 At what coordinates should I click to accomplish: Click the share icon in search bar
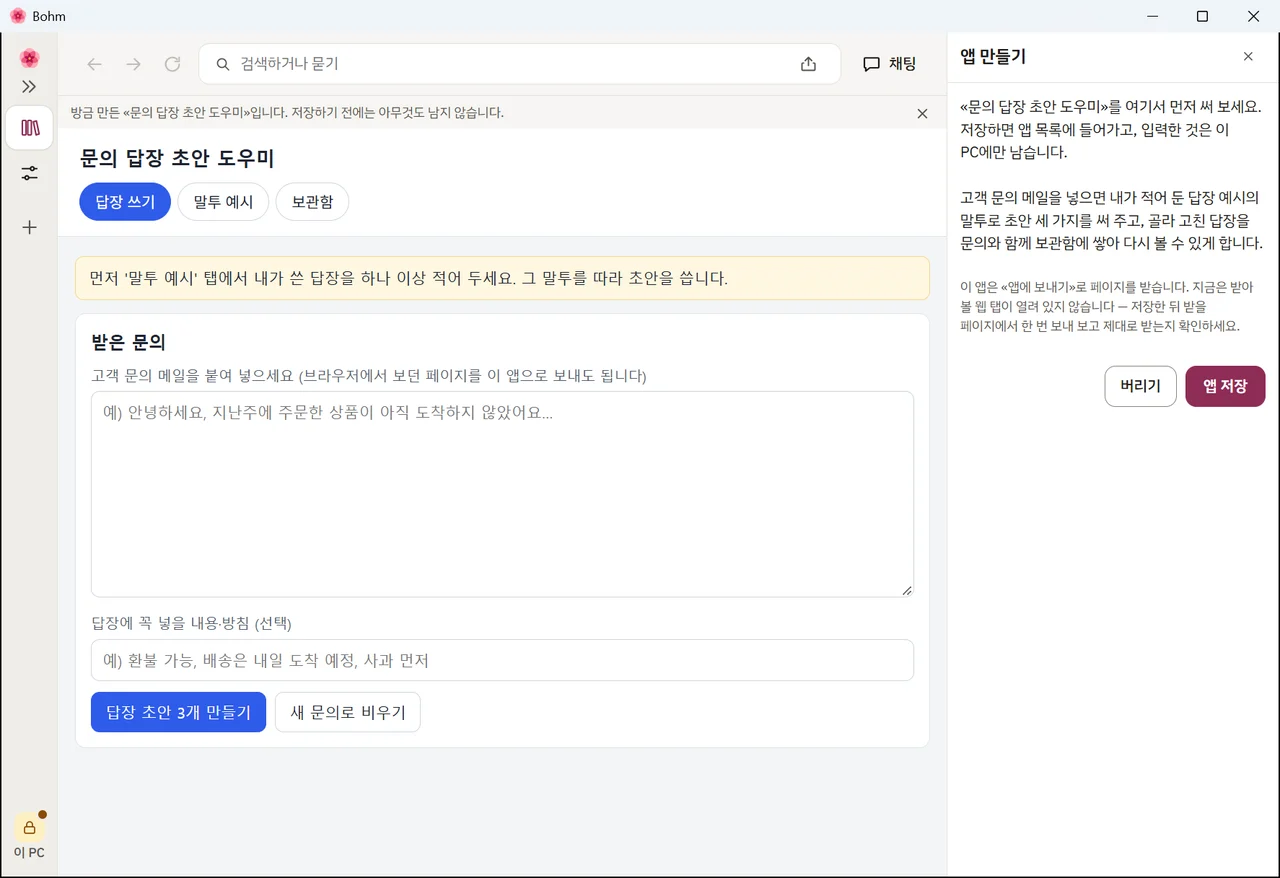808,64
